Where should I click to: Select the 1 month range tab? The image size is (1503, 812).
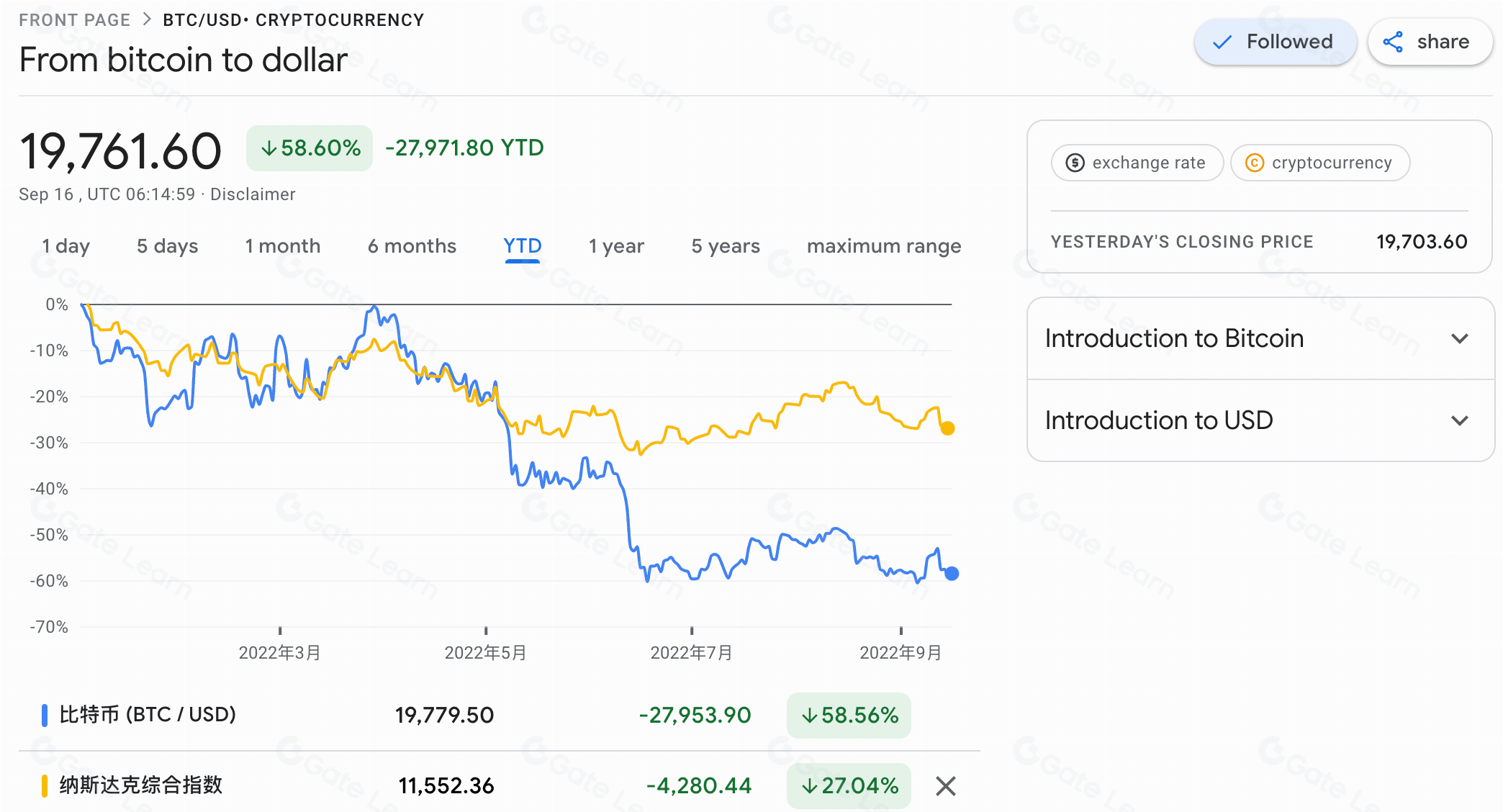[x=282, y=246]
